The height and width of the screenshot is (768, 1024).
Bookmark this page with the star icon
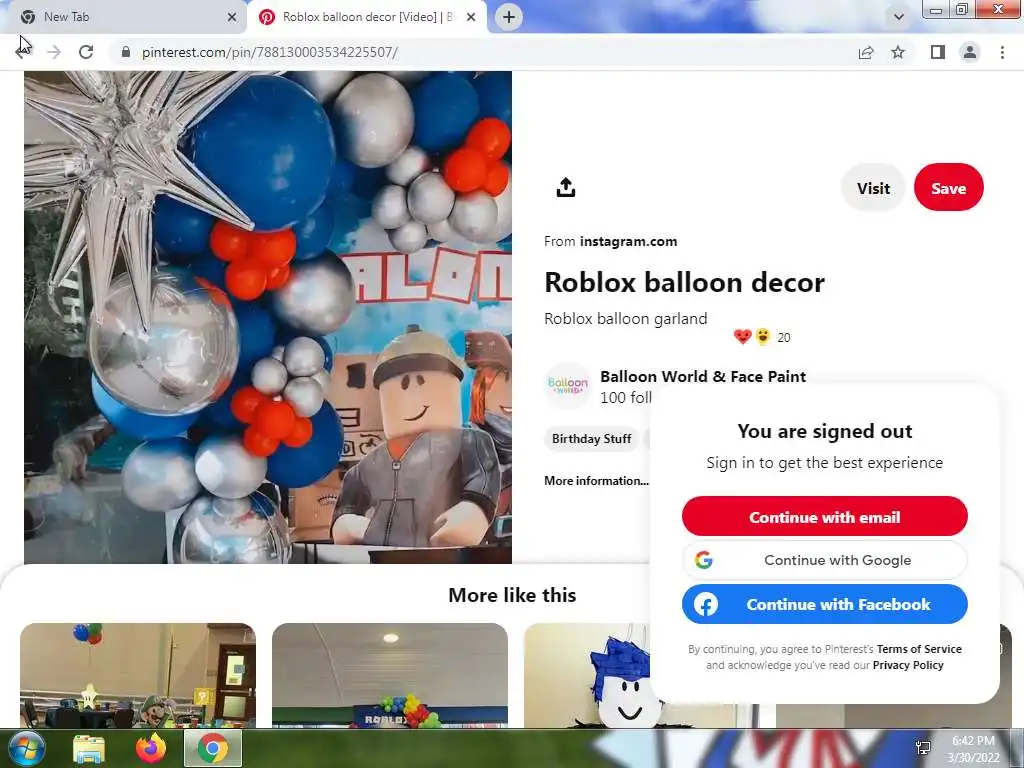pos(898,52)
